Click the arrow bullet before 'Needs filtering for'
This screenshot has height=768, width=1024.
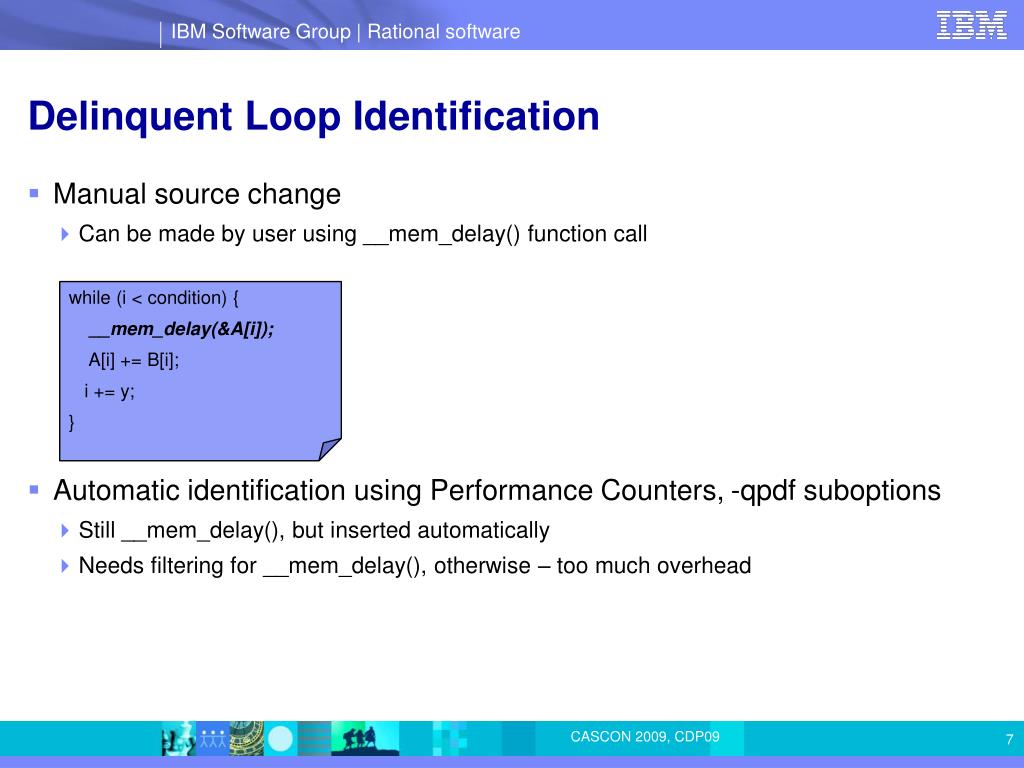click(65, 566)
